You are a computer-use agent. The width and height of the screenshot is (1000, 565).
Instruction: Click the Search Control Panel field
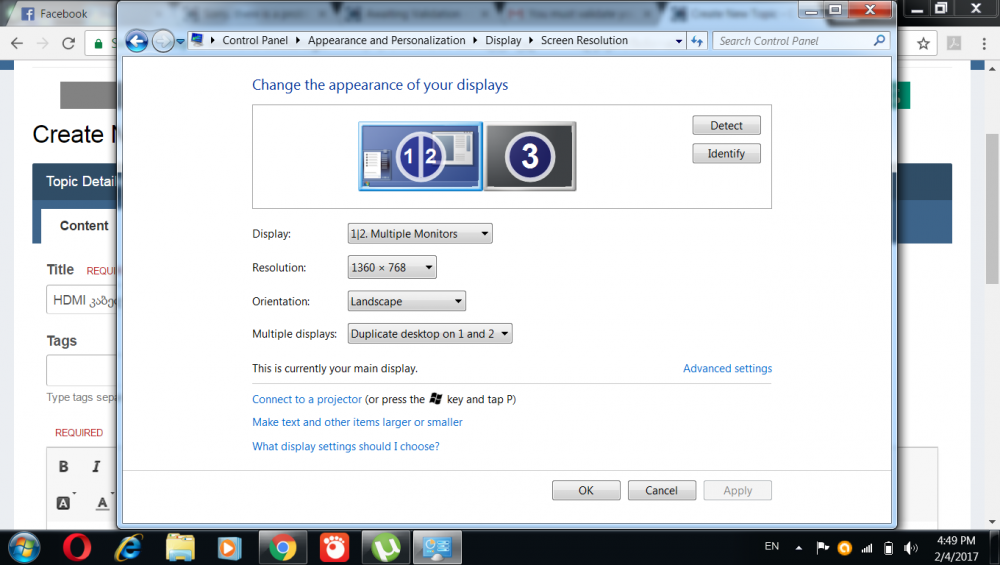pyautogui.click(x=795, y=41)
